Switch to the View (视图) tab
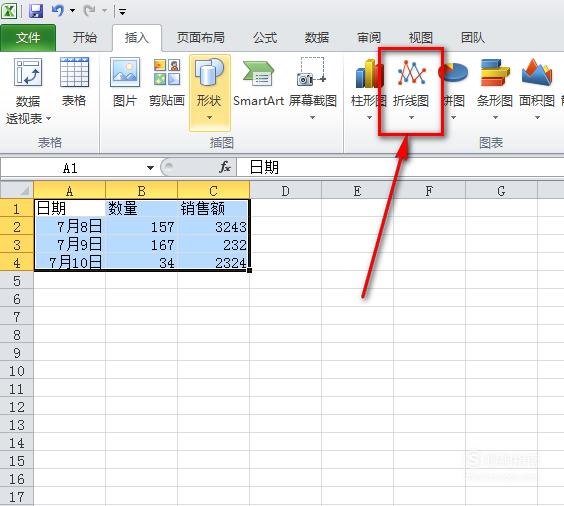564x506 pixels. [420, 38]
